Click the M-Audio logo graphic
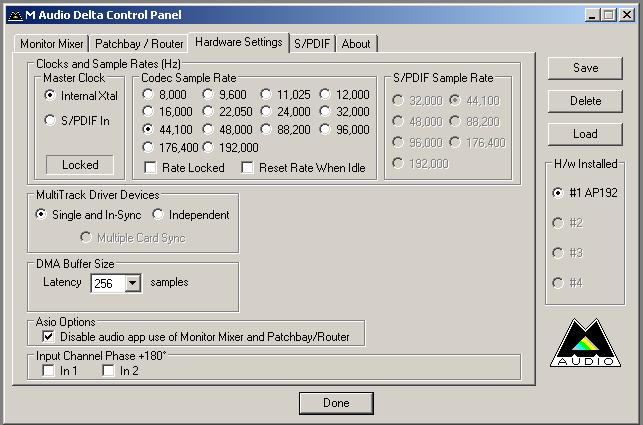 tap(585, 343)
